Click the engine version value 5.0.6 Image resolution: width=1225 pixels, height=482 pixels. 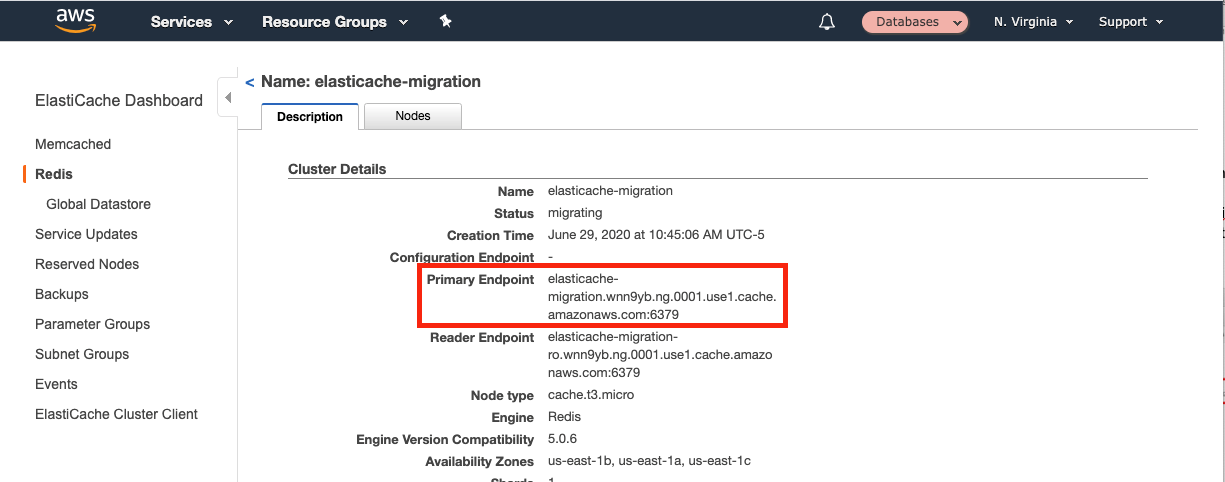562,439
